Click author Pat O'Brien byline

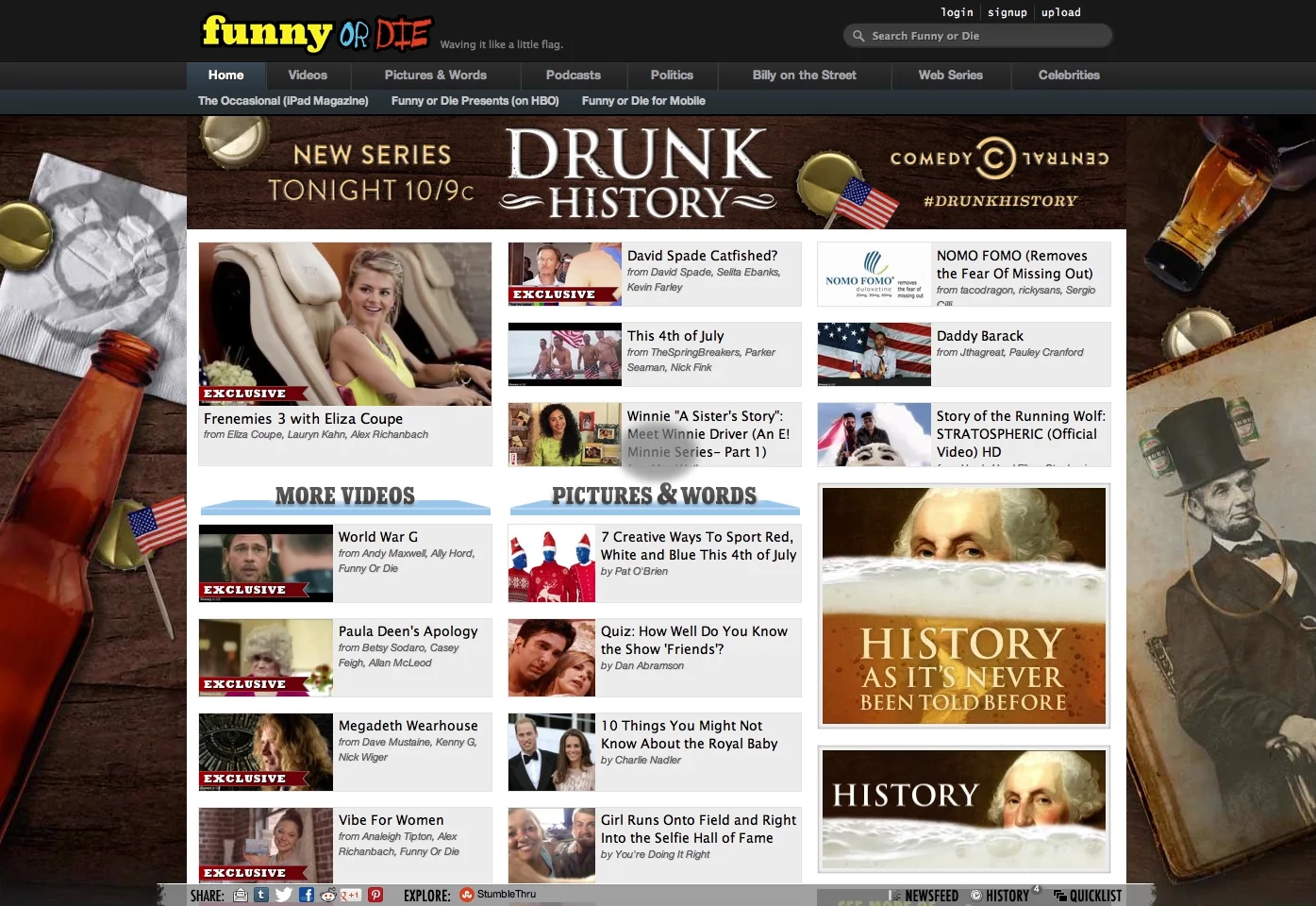pyautogui.click(x=634, y=572)
